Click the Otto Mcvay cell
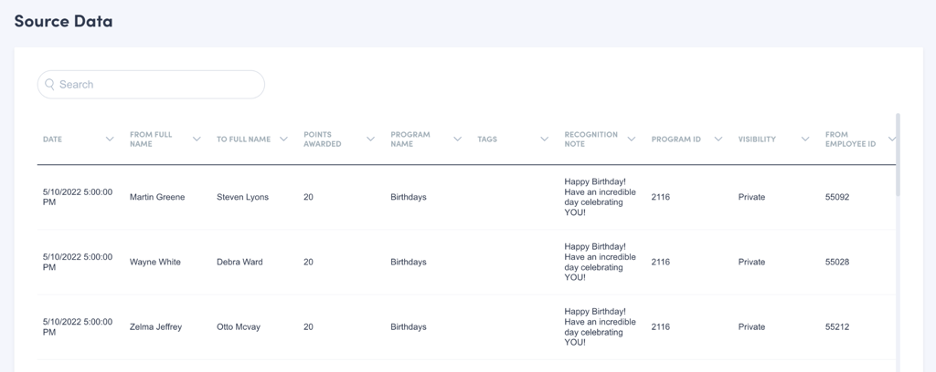 pyautogui.click(x=238, y=327)
